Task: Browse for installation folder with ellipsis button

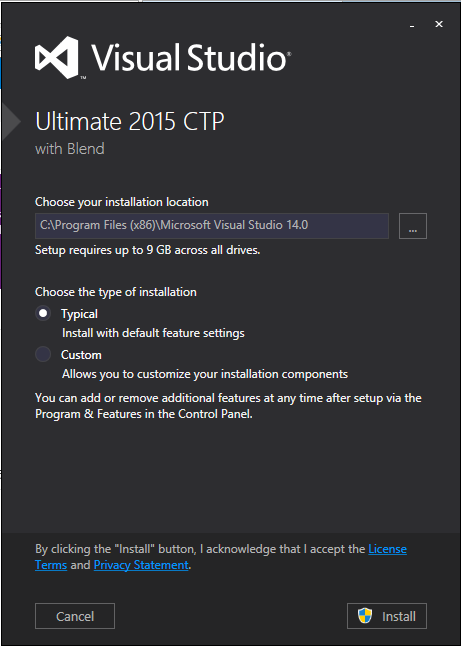Action: (x=413, y=226)
